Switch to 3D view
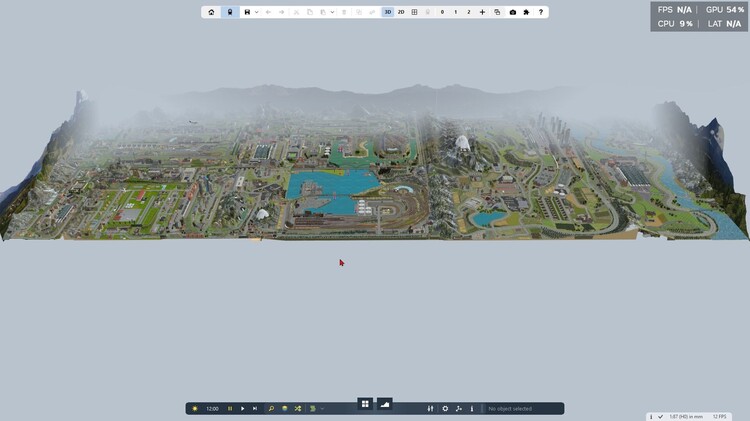750x421 pixels. [x=388, y=12]
